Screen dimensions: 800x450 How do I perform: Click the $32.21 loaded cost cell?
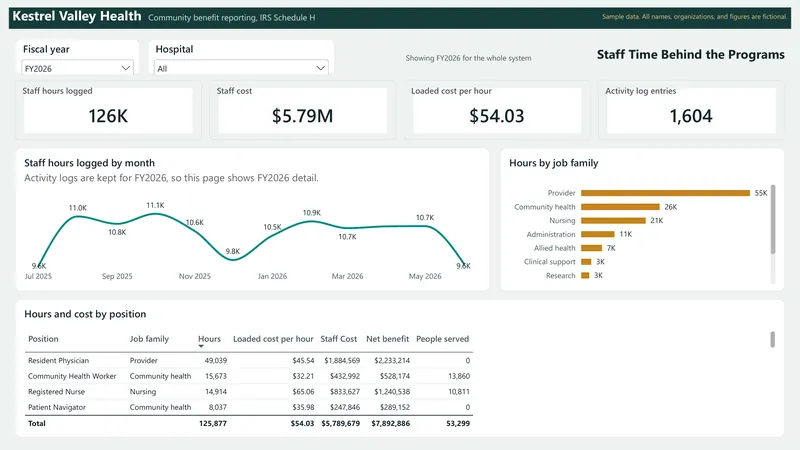point(303,376)
